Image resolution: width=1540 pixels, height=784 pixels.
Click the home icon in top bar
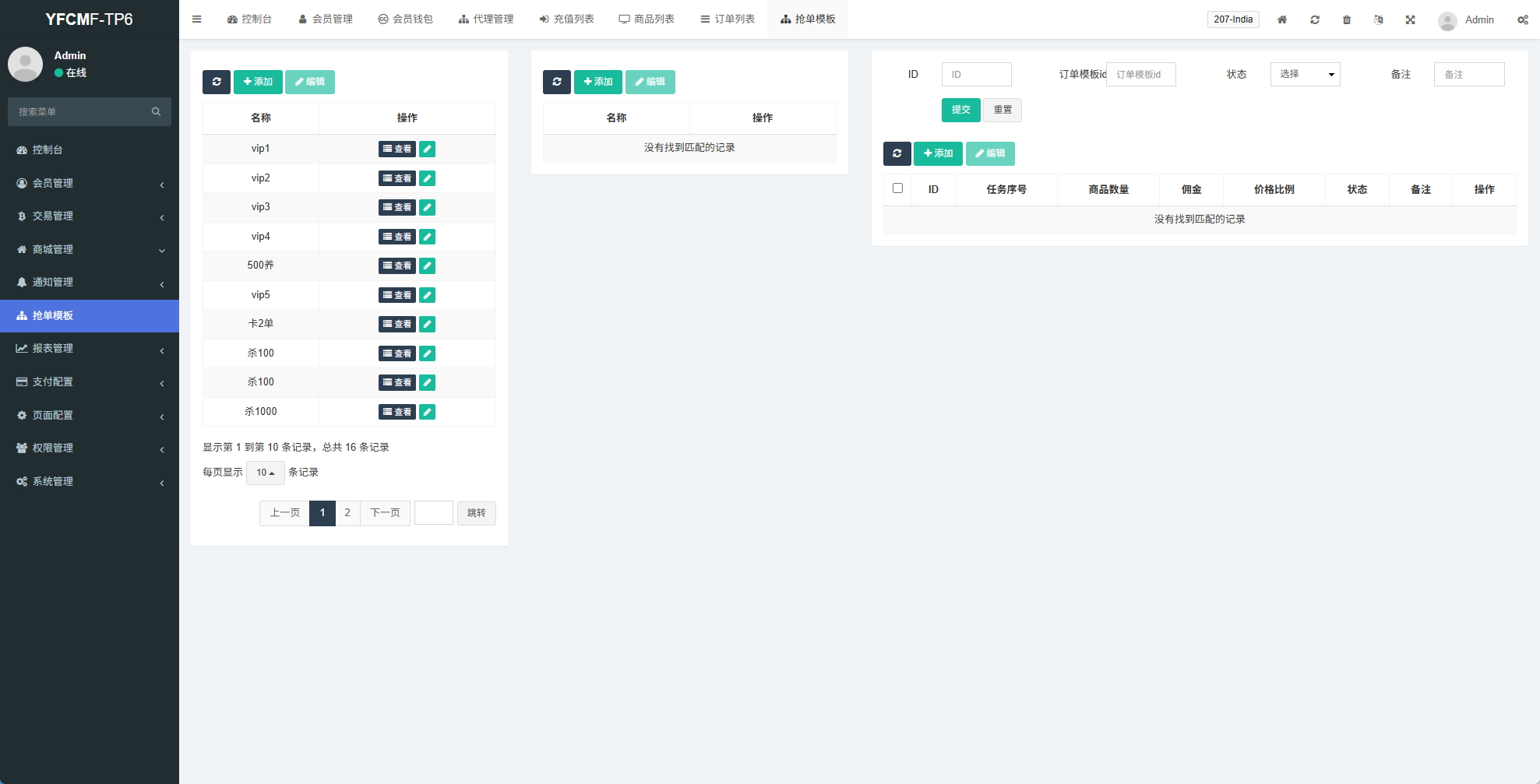click(1282, 19)
